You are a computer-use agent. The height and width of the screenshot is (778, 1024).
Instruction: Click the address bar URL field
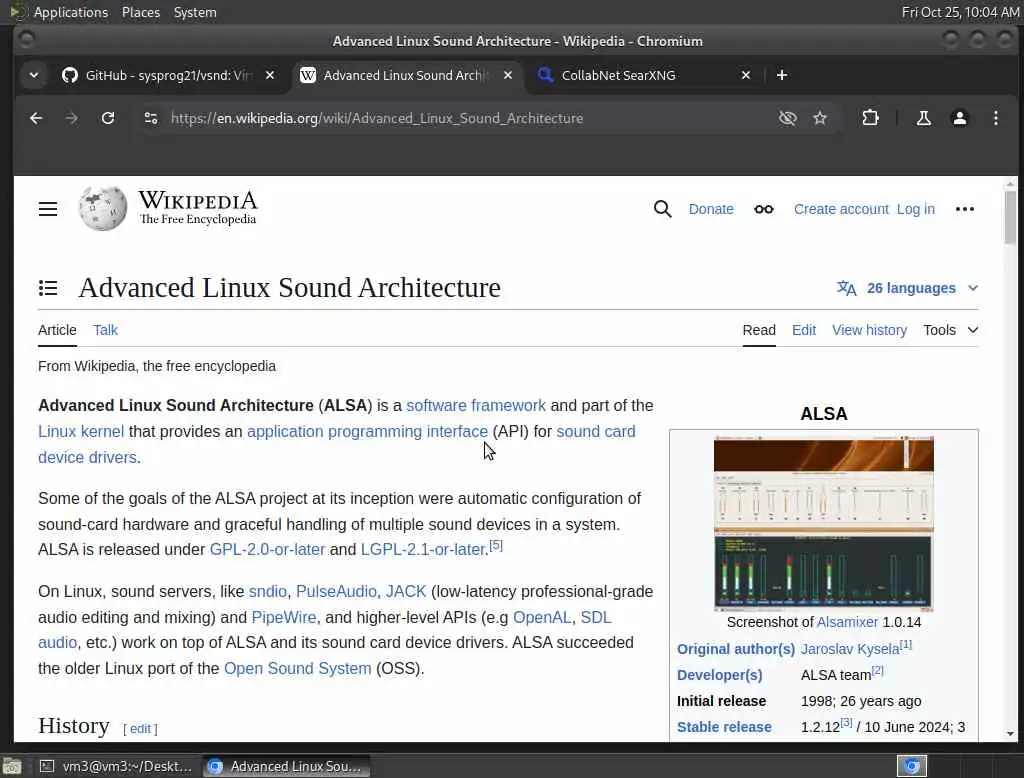tap(377, 118)
